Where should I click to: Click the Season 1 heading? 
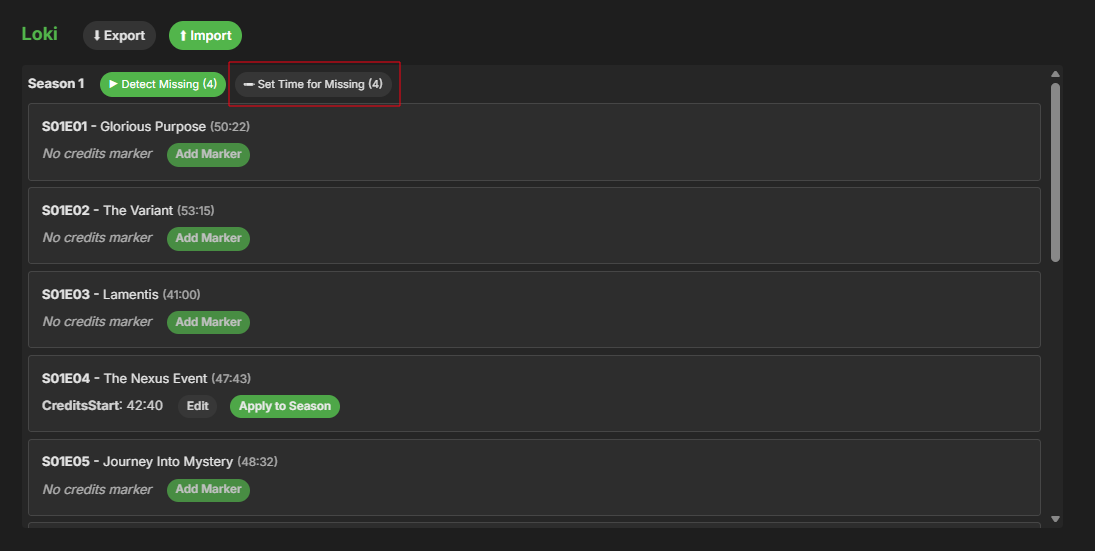[x=56, y=84]
